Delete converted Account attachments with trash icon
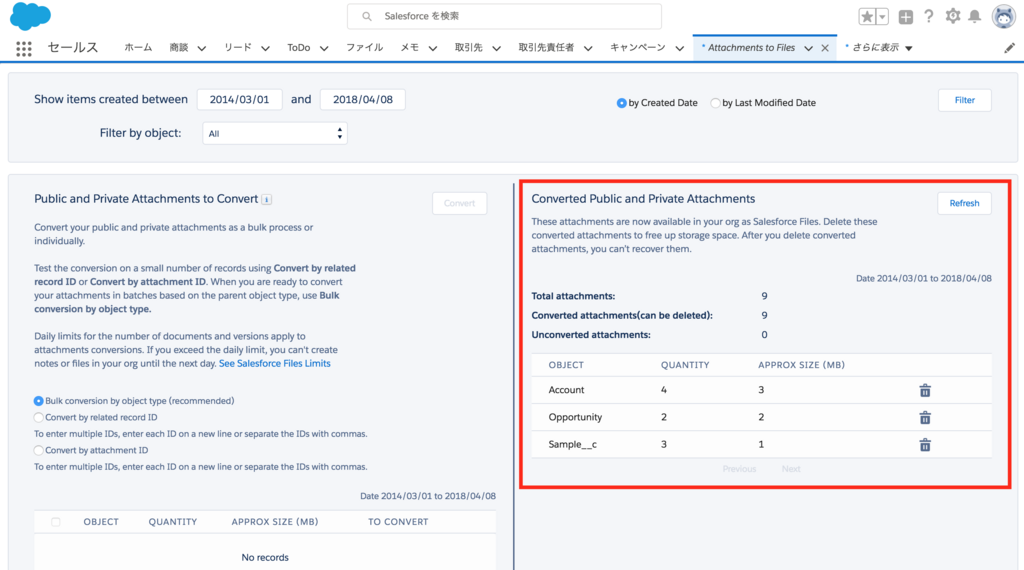1024x570 pixels. [x=925, y=390]
